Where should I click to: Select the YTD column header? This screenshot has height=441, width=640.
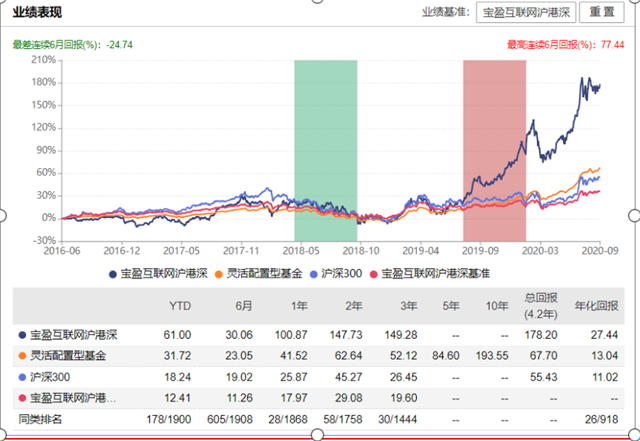point(180,306)
